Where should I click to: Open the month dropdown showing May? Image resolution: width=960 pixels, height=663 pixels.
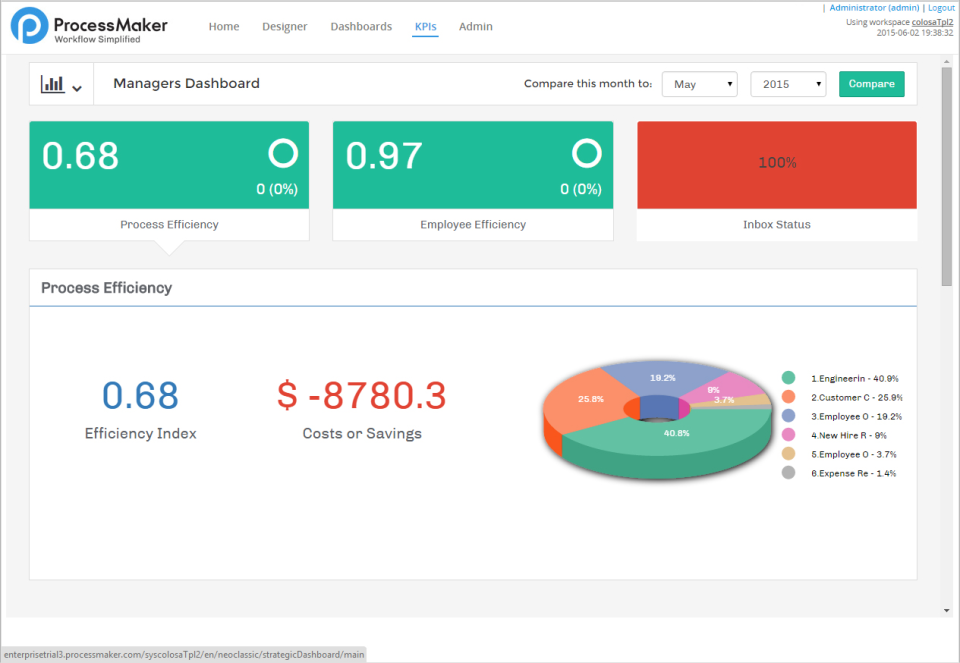pos(699,84)
